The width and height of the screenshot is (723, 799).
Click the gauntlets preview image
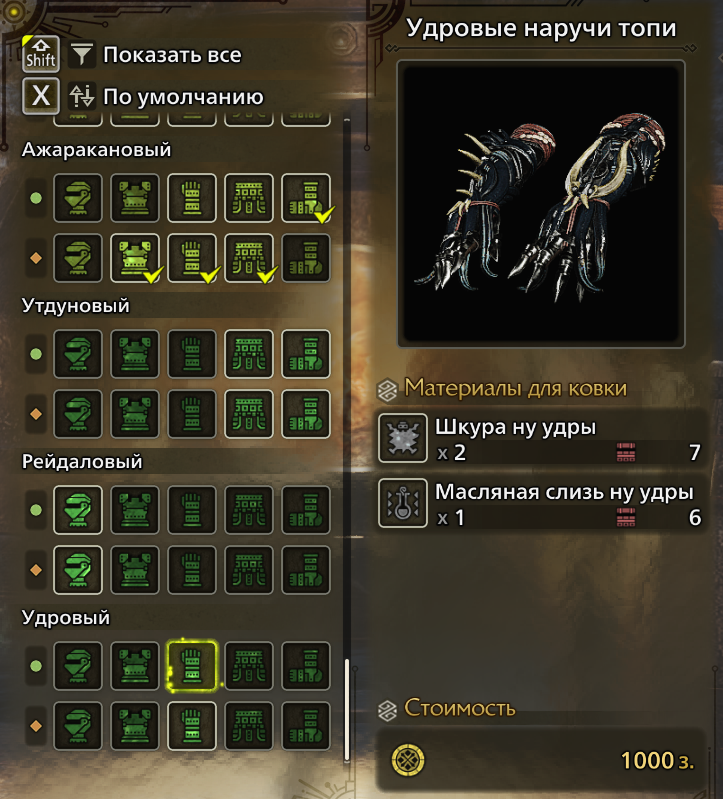tap(541, 204)
